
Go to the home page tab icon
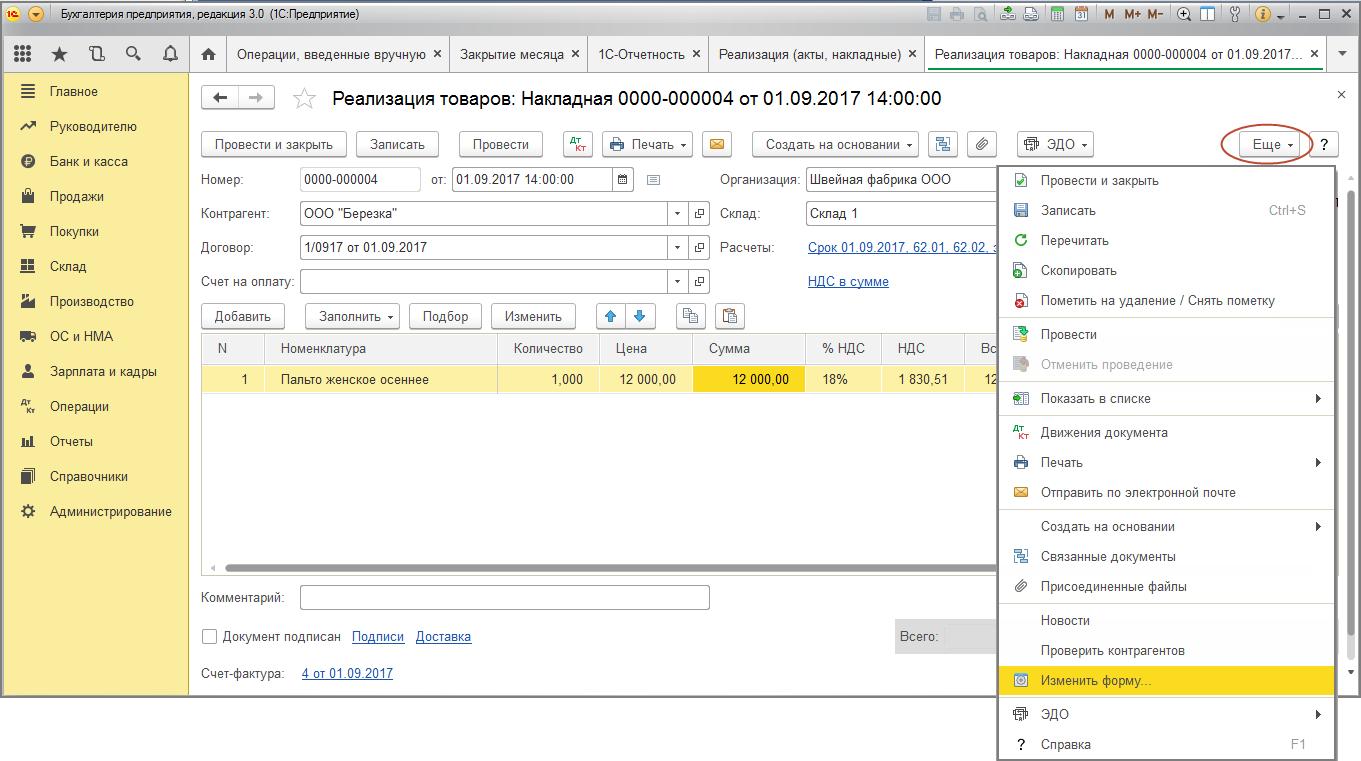208,54
